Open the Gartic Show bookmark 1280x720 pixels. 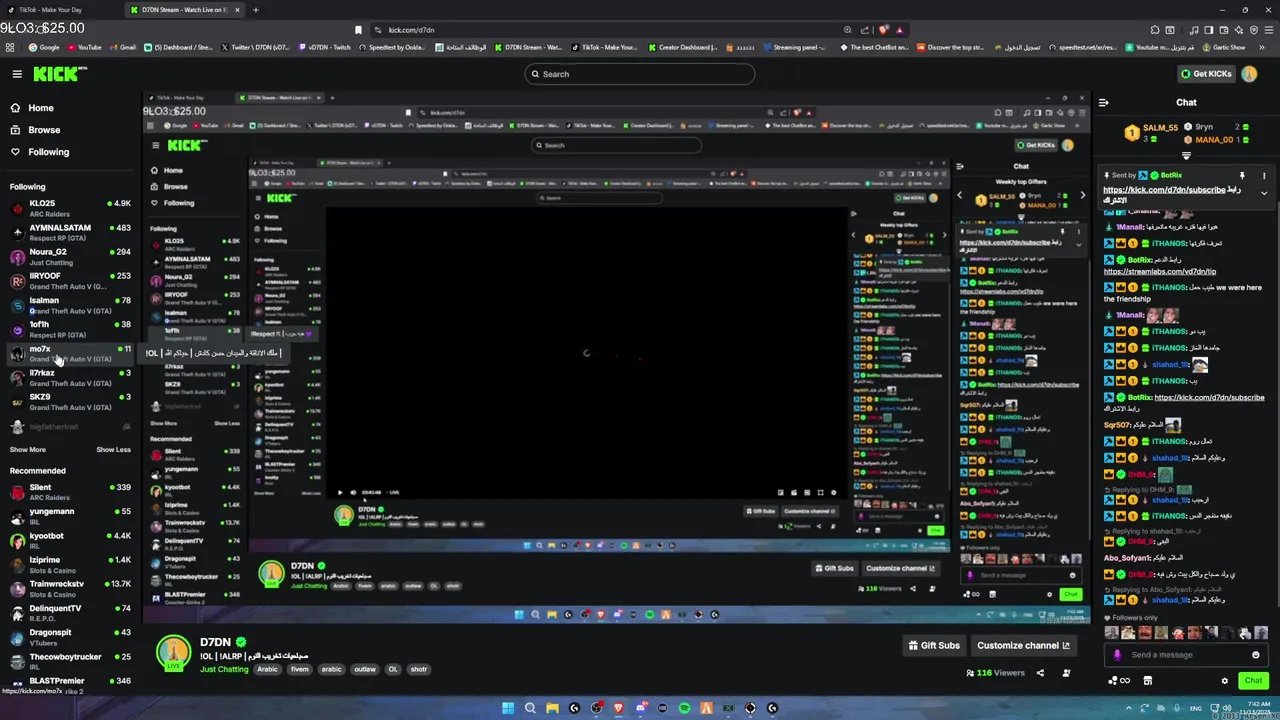click(1226, 47)
